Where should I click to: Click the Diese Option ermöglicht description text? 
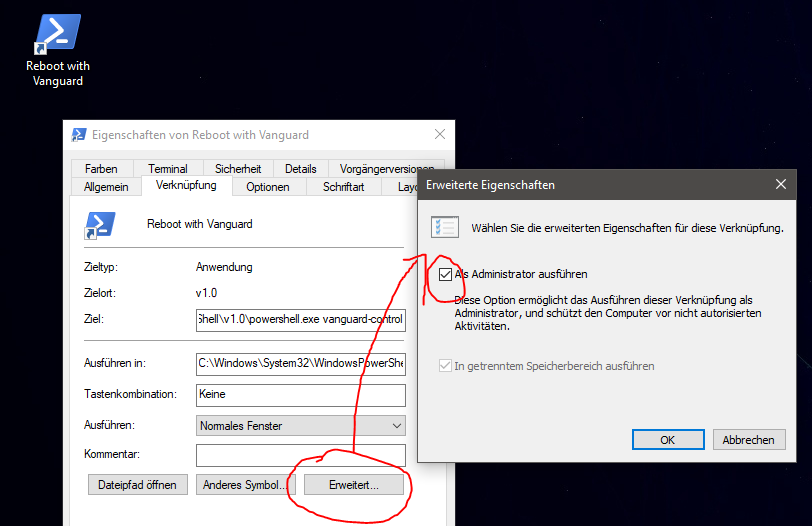click(608, 313)
